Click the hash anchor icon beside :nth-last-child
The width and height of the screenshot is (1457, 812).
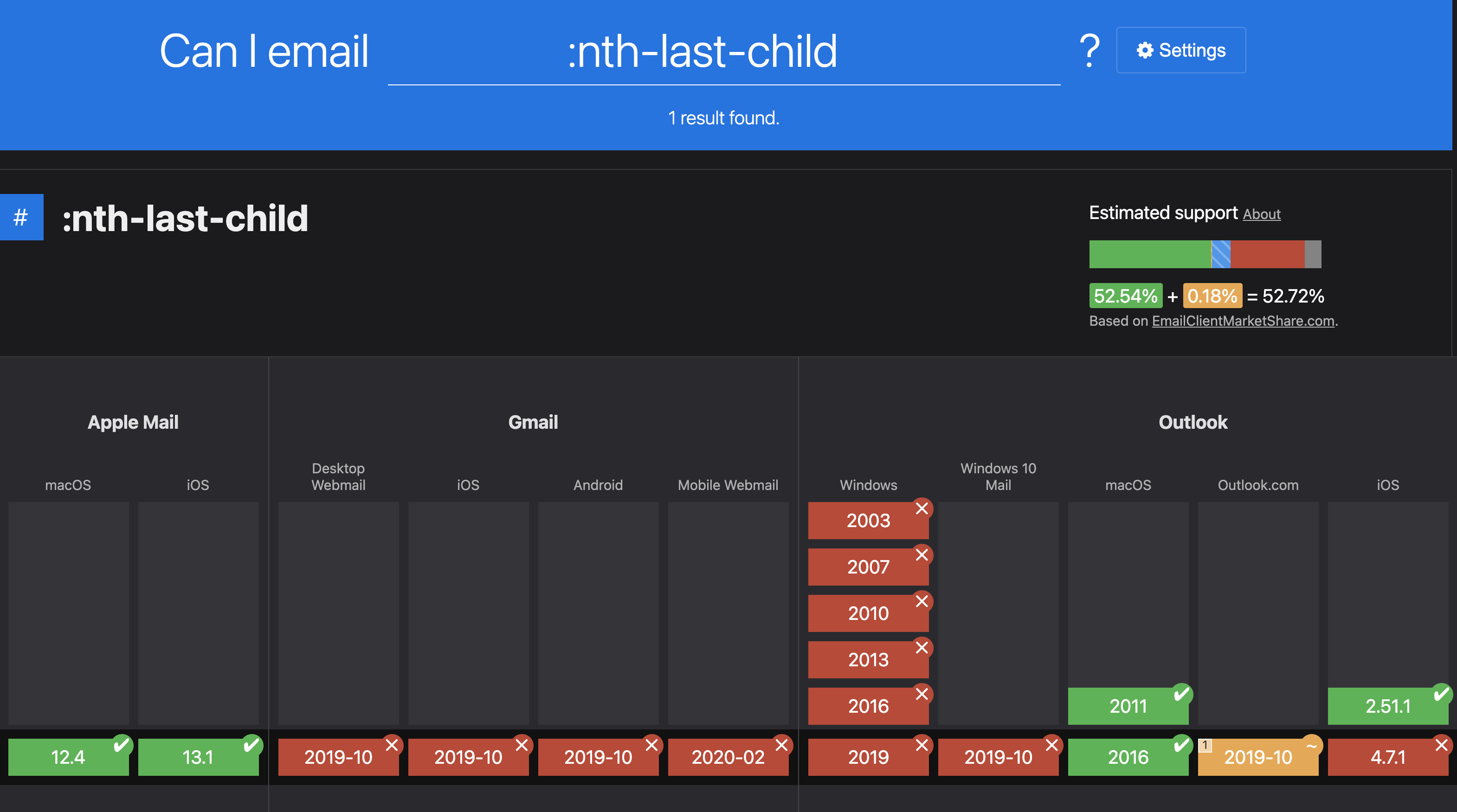coord(21,217)
